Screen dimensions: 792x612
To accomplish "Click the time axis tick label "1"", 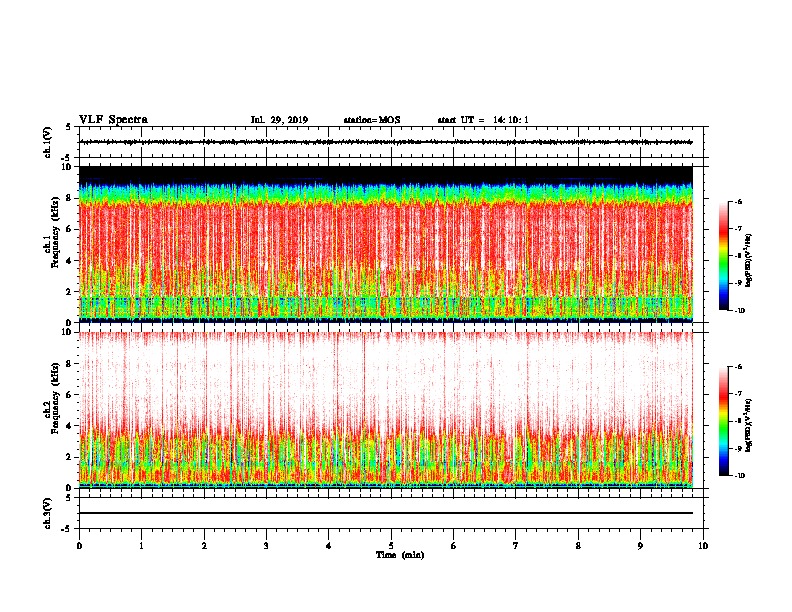I will (x=142, y=546).
